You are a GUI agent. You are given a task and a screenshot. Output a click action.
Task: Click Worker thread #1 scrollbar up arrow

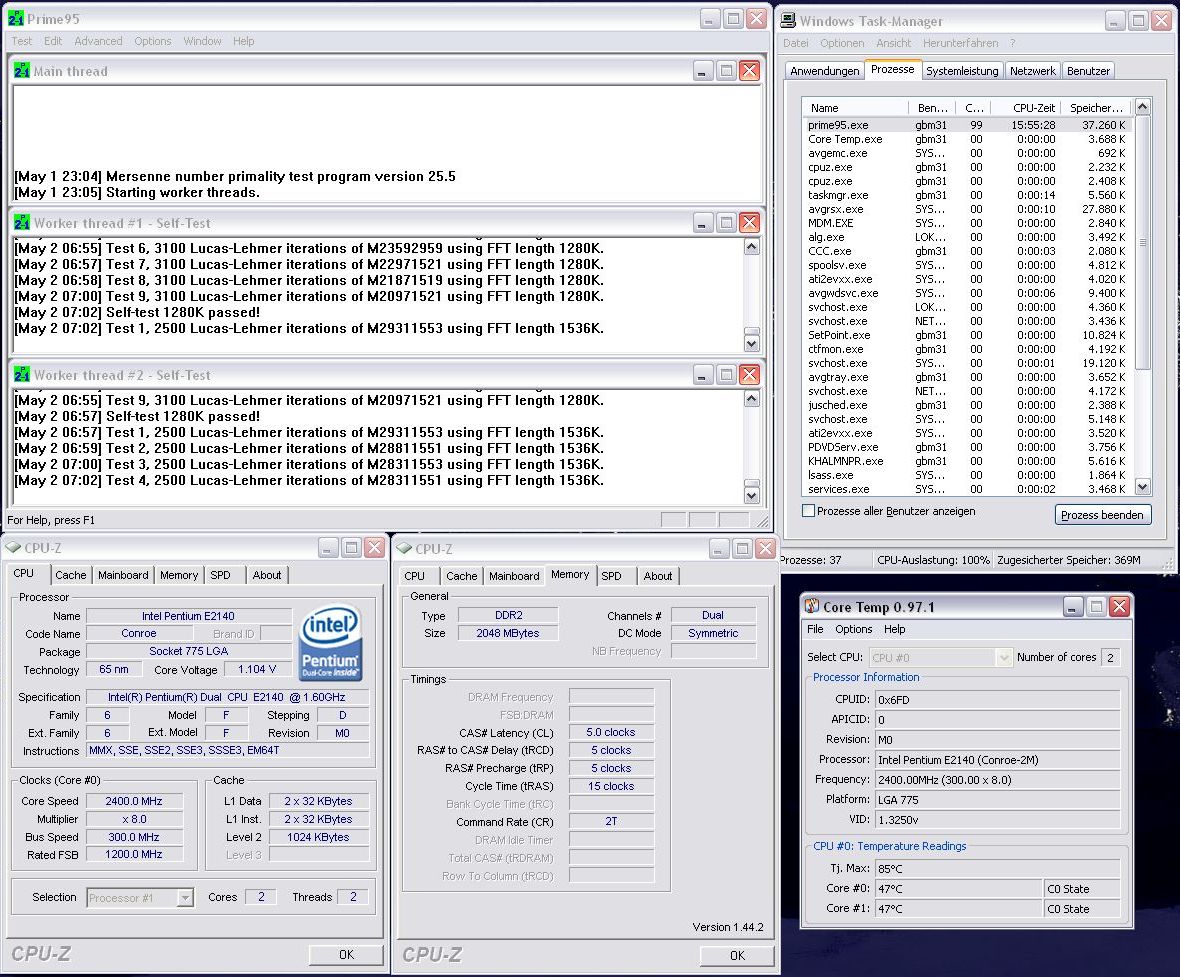tap(752, 247)
